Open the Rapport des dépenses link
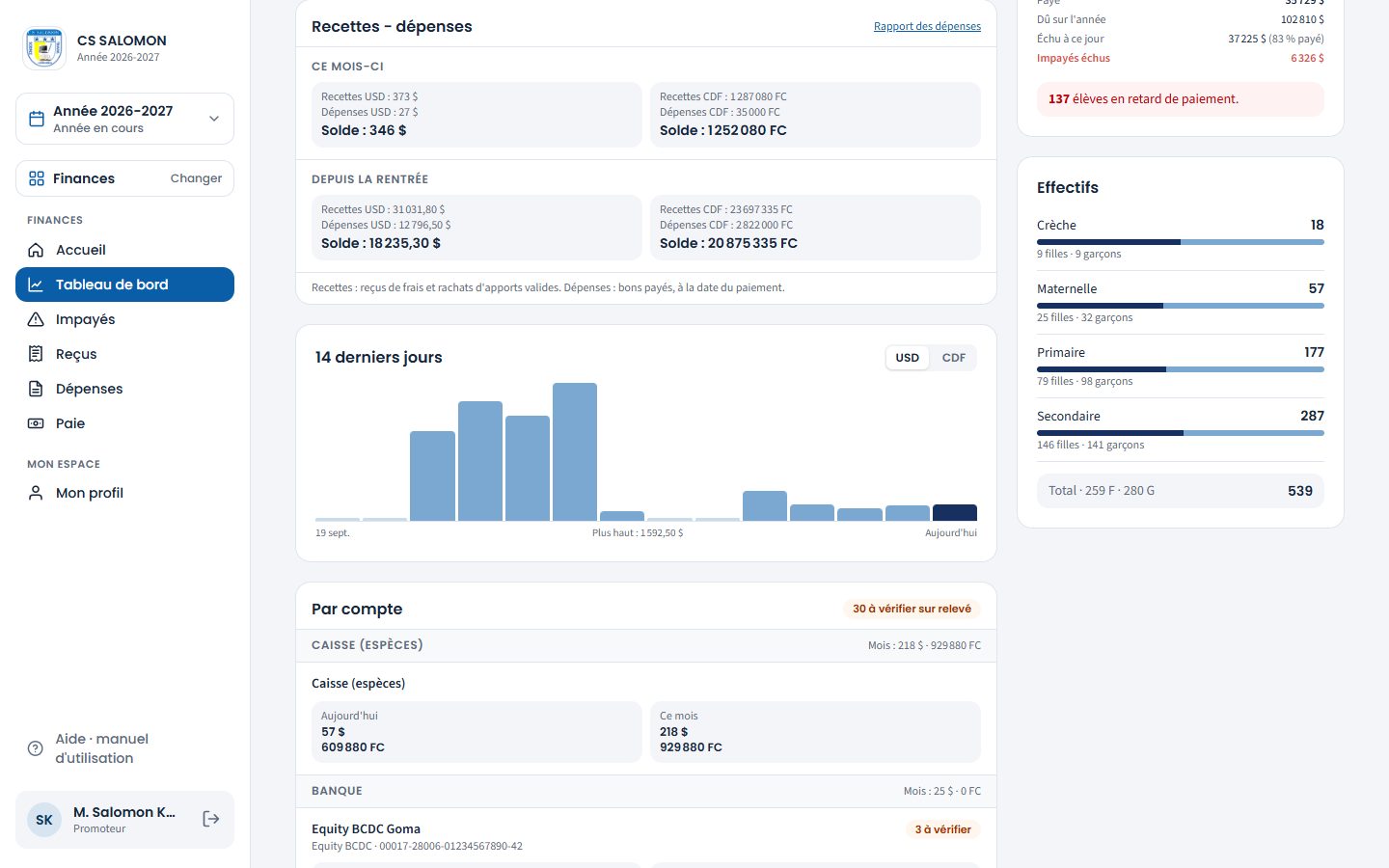The image size is (1389, 868). tap(927, 26)
